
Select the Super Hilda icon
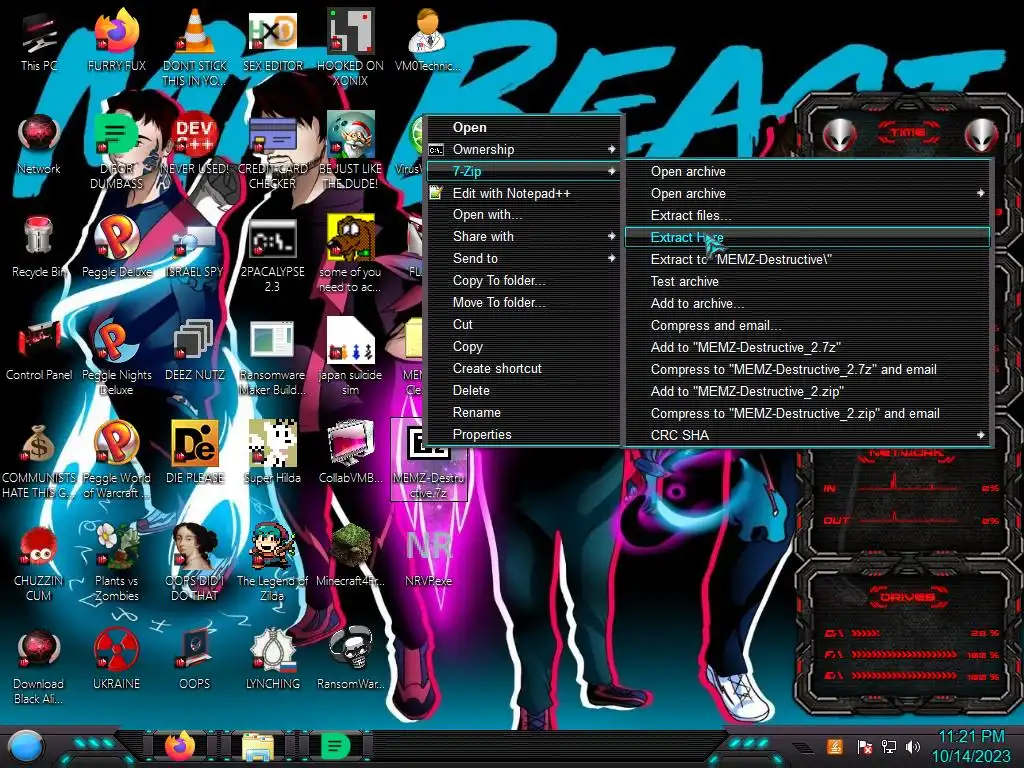click(x=272, y=454)
